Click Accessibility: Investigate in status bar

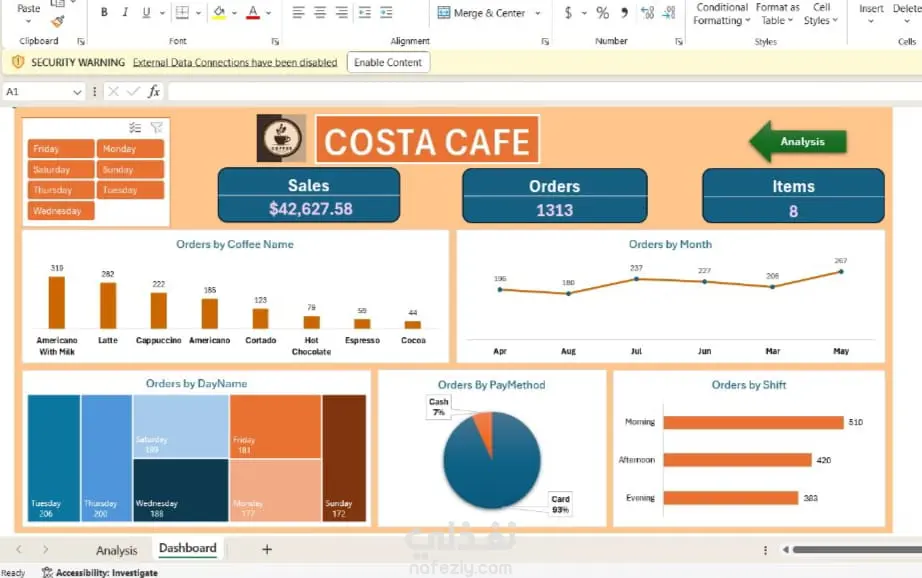pyautogui.click(x=100, y=572)
